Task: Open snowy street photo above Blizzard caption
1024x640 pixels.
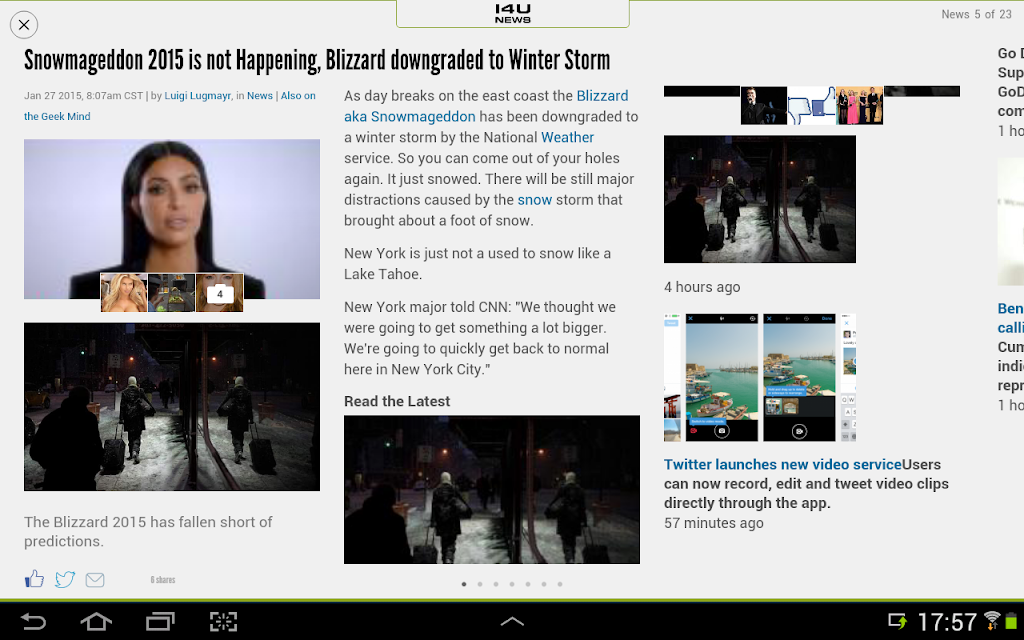Action: [x=172, y=406]
